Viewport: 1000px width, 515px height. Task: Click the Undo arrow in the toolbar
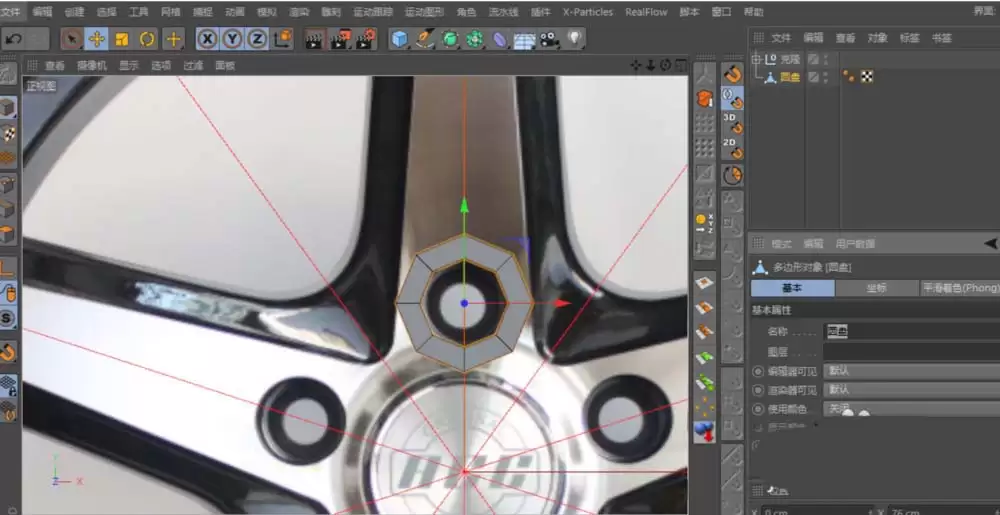14,39
